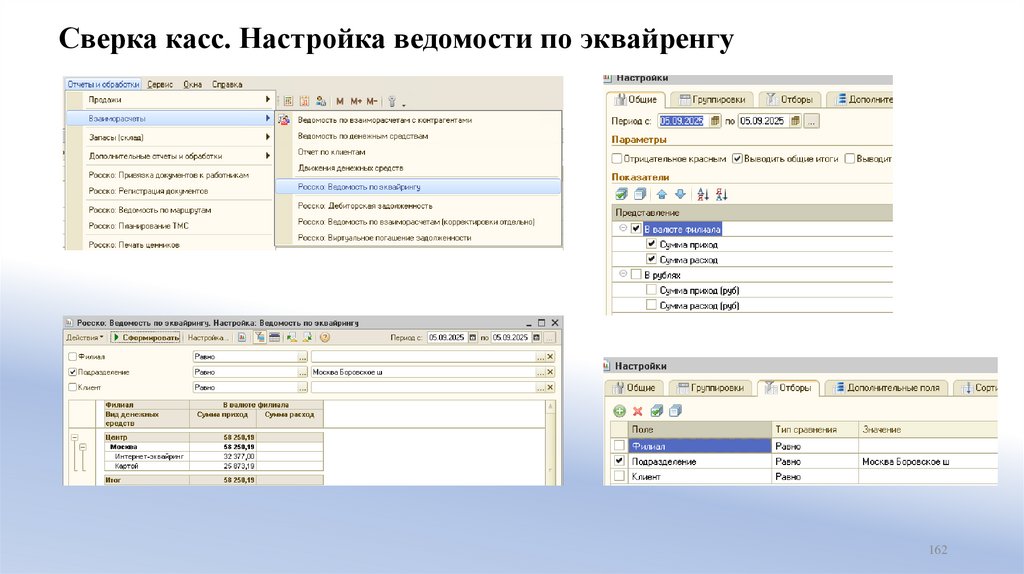
Task: Sort indicators descending icon
Action: click(x=722, y=194)
